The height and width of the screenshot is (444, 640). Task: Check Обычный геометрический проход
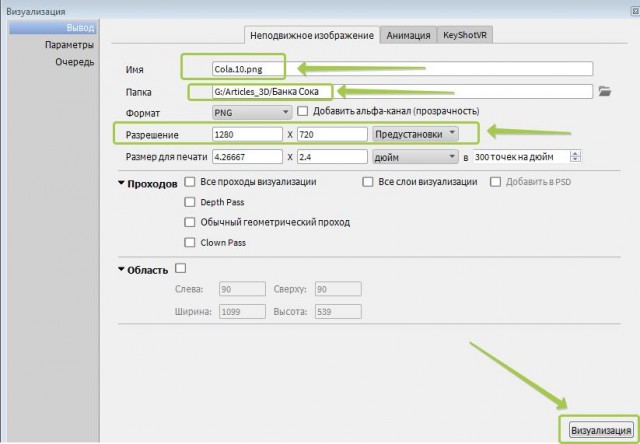coord(190,222)
